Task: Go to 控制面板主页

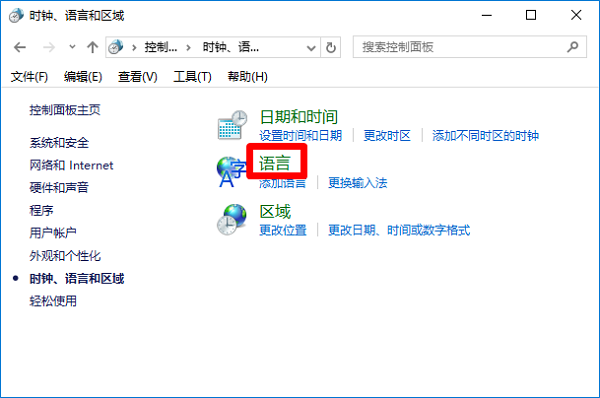Action: click(65, 110)
